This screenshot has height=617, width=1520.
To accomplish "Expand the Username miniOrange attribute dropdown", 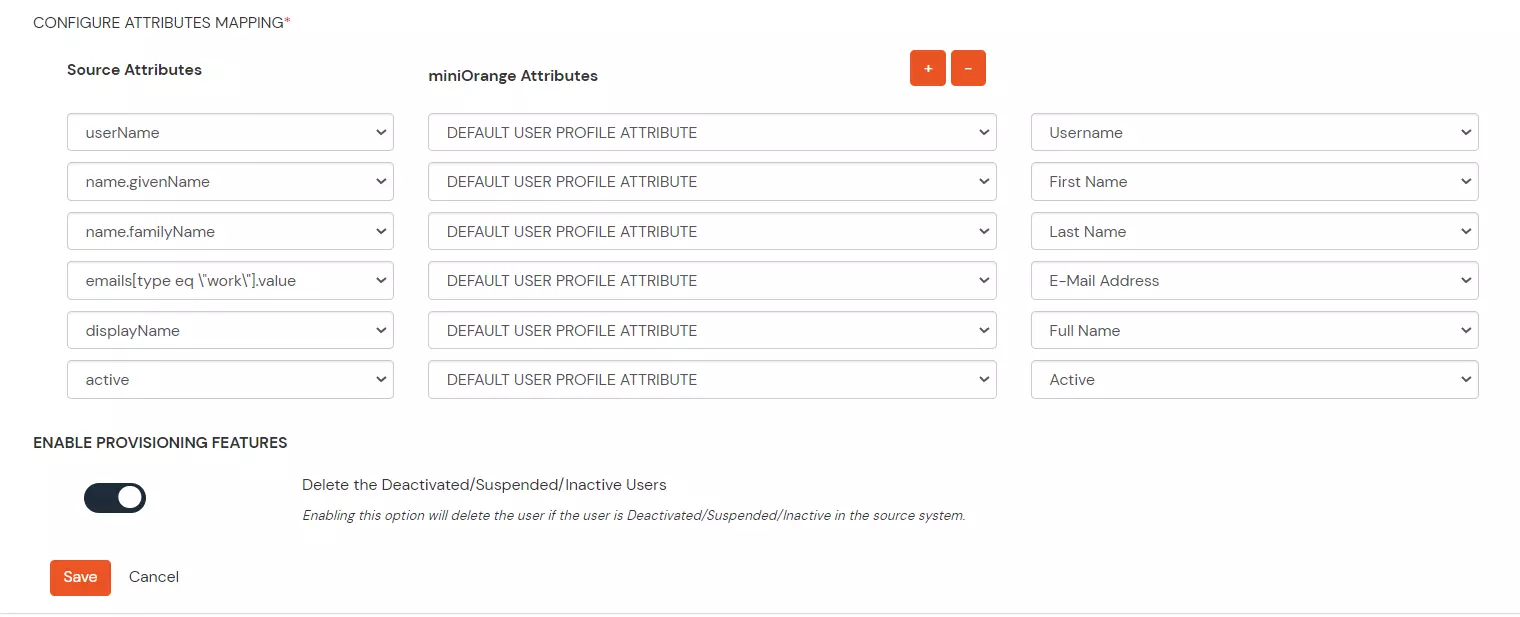I will 1254,132.
